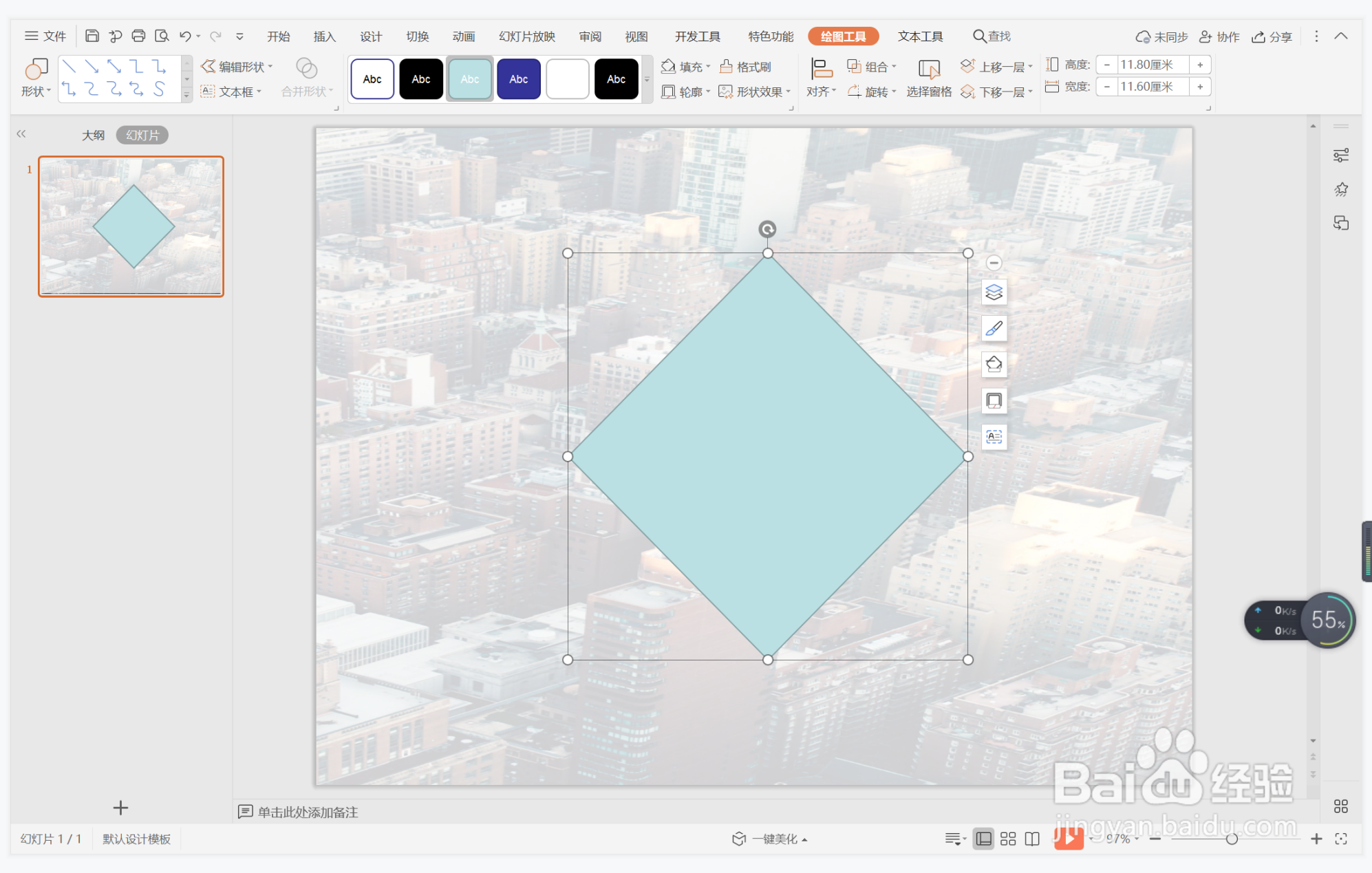Click the one-click beautify (一键美化) button
Screen dimensions: 1372x873
769,839
